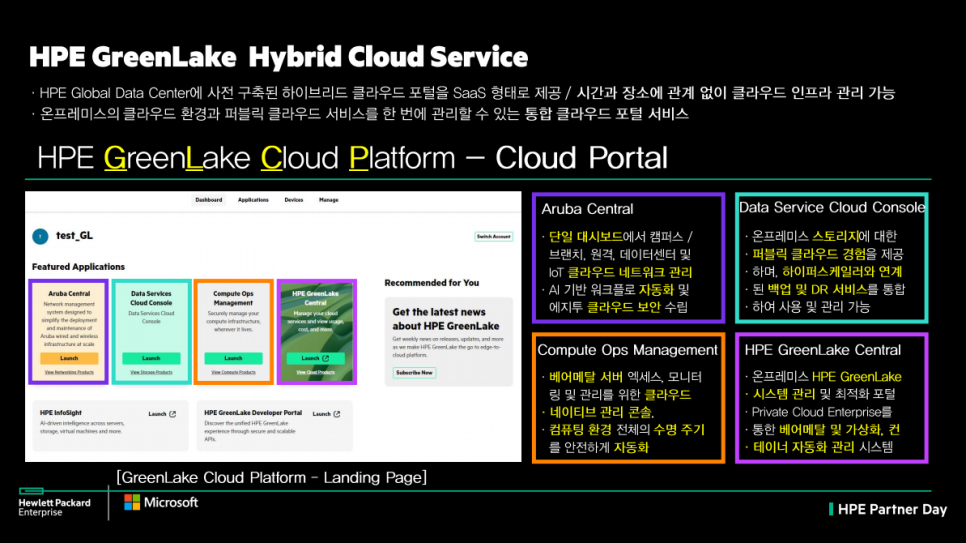This screenshot has height=543, width=966.
Task: Click 'Discover the unified HPE GreenLake experience' text
Action: [250, 431]
